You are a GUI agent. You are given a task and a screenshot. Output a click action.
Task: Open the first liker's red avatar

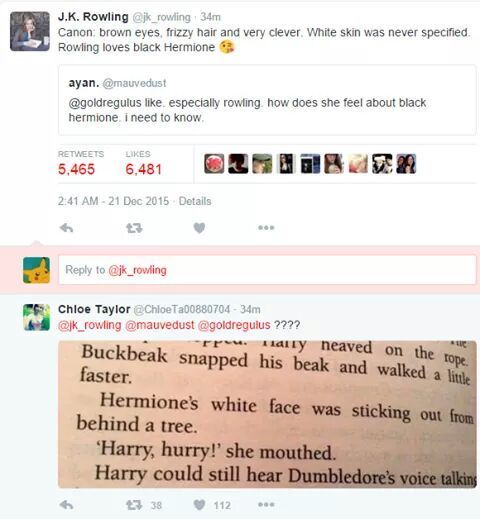[x=214, y=163]
